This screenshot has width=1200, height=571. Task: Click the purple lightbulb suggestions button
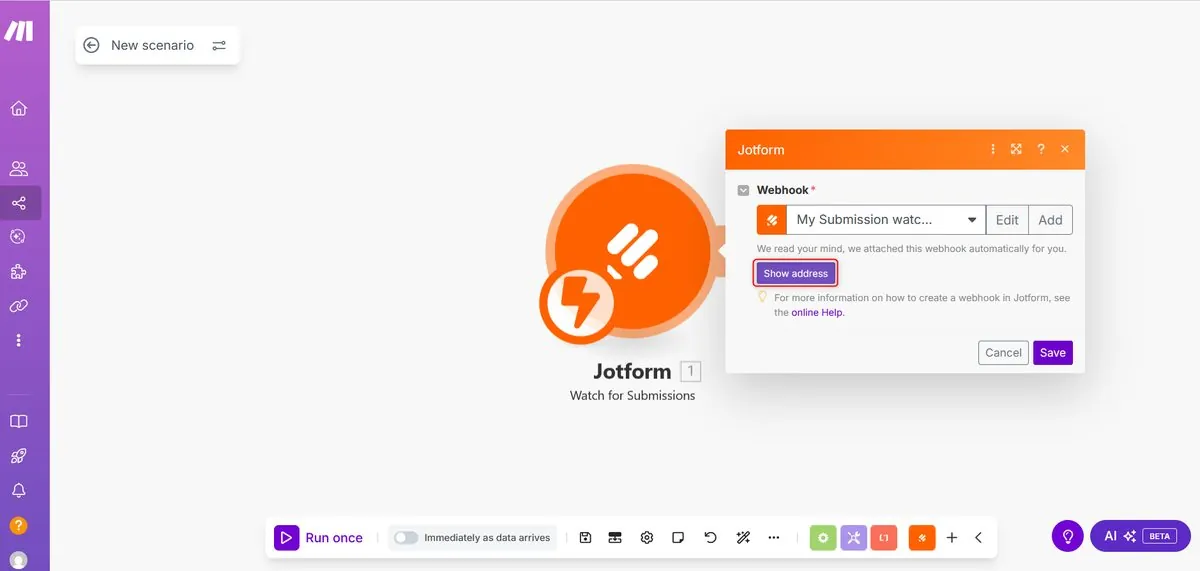click(1068, 536)
